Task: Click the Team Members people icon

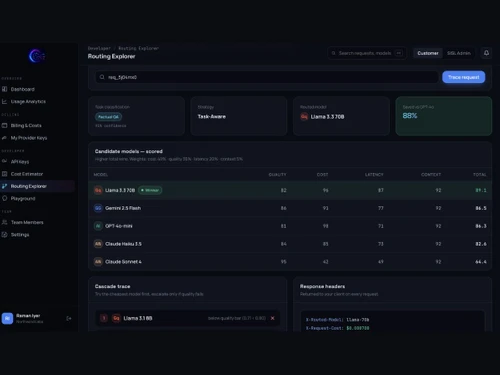Action: point(4,222)
